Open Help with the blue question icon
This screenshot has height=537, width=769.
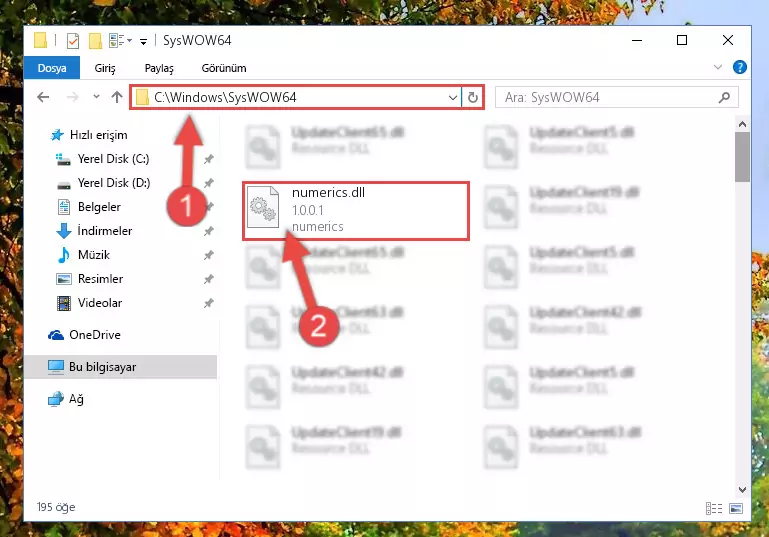pos(739,67)
